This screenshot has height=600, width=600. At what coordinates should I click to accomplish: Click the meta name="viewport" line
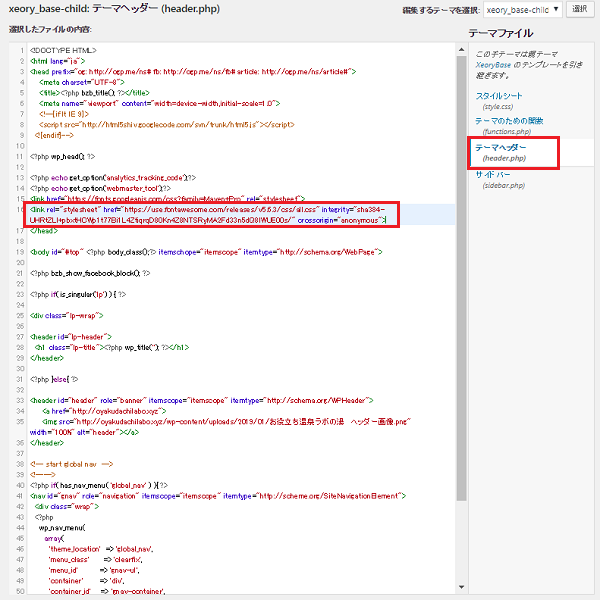[159, 103]
